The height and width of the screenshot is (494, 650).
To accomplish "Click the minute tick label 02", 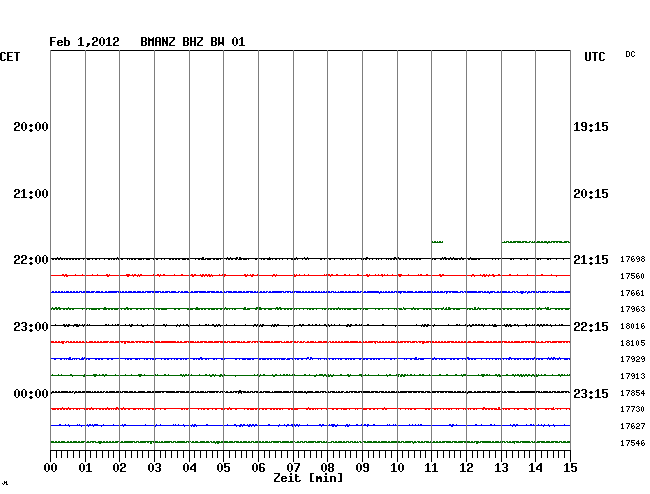I will 119,468.
